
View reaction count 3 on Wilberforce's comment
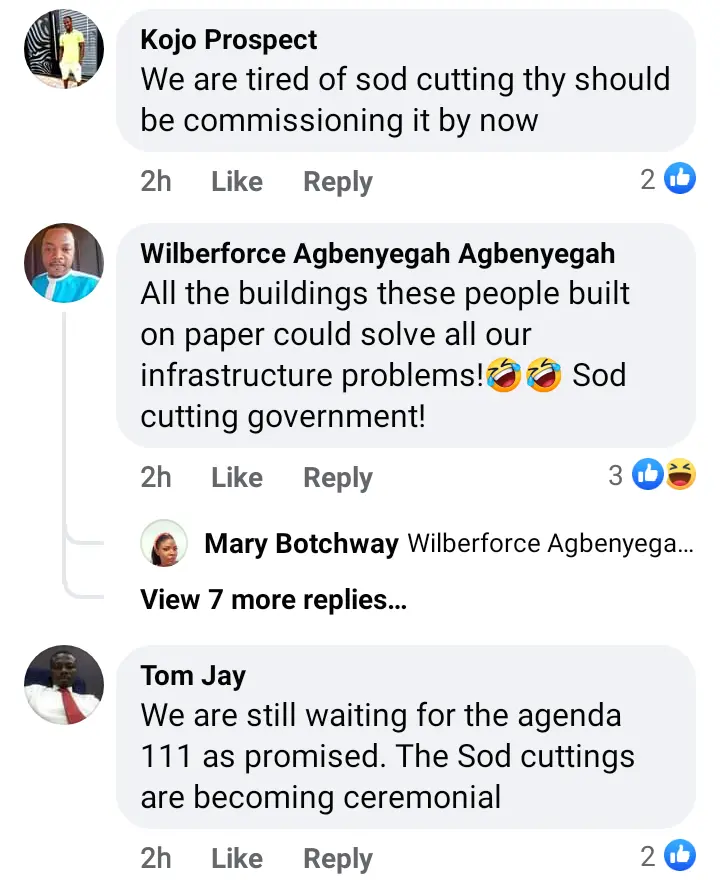tap(616, 475)
